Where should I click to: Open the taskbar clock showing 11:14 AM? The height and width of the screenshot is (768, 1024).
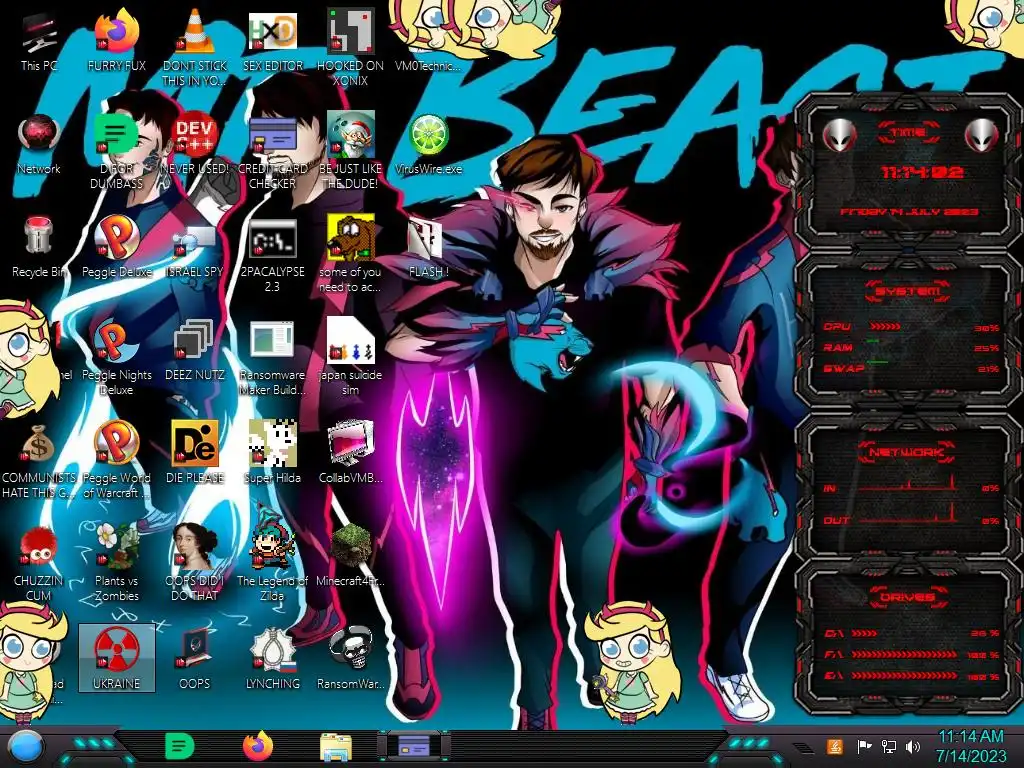click(971, 746)
